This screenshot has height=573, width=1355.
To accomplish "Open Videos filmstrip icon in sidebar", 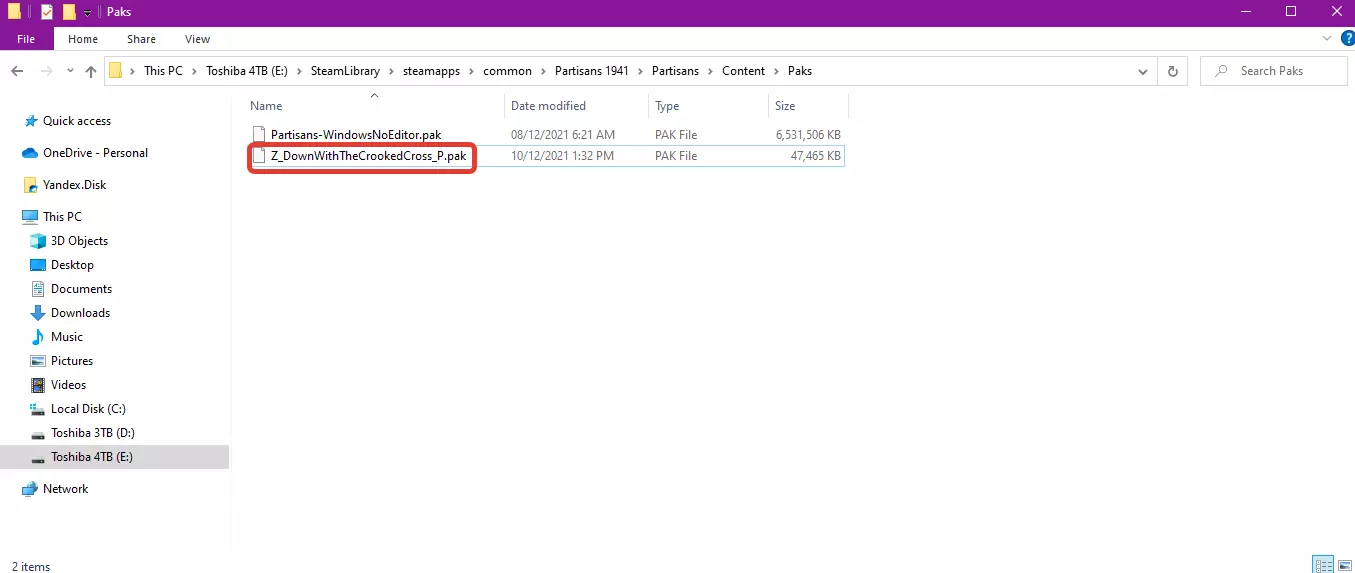I will click(38, 385).
